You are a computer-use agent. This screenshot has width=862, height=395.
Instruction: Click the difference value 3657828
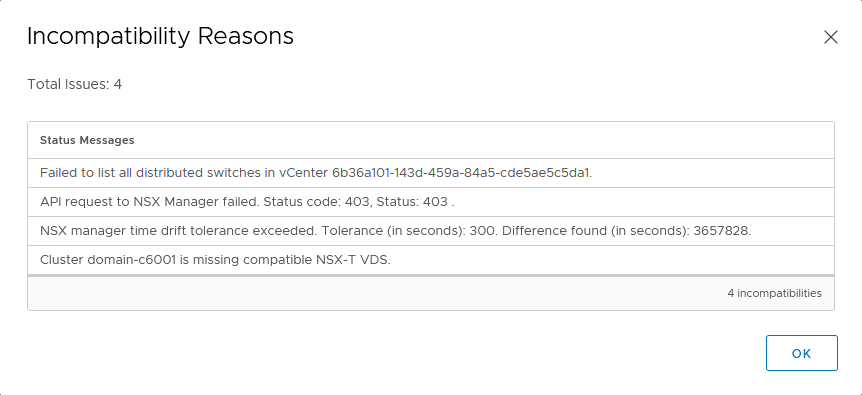point(722,231)
